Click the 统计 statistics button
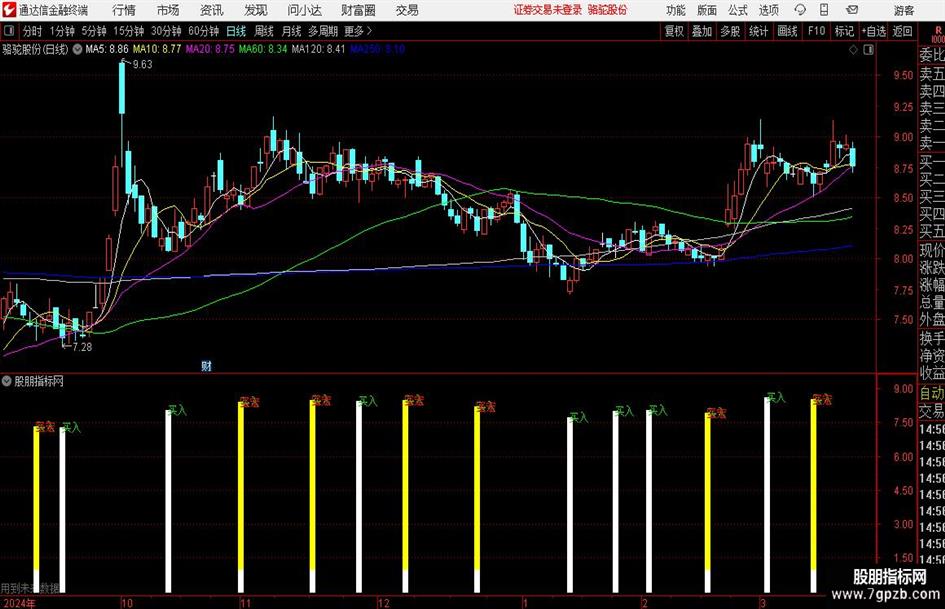The image size is (945, 609). click(759, 31)
